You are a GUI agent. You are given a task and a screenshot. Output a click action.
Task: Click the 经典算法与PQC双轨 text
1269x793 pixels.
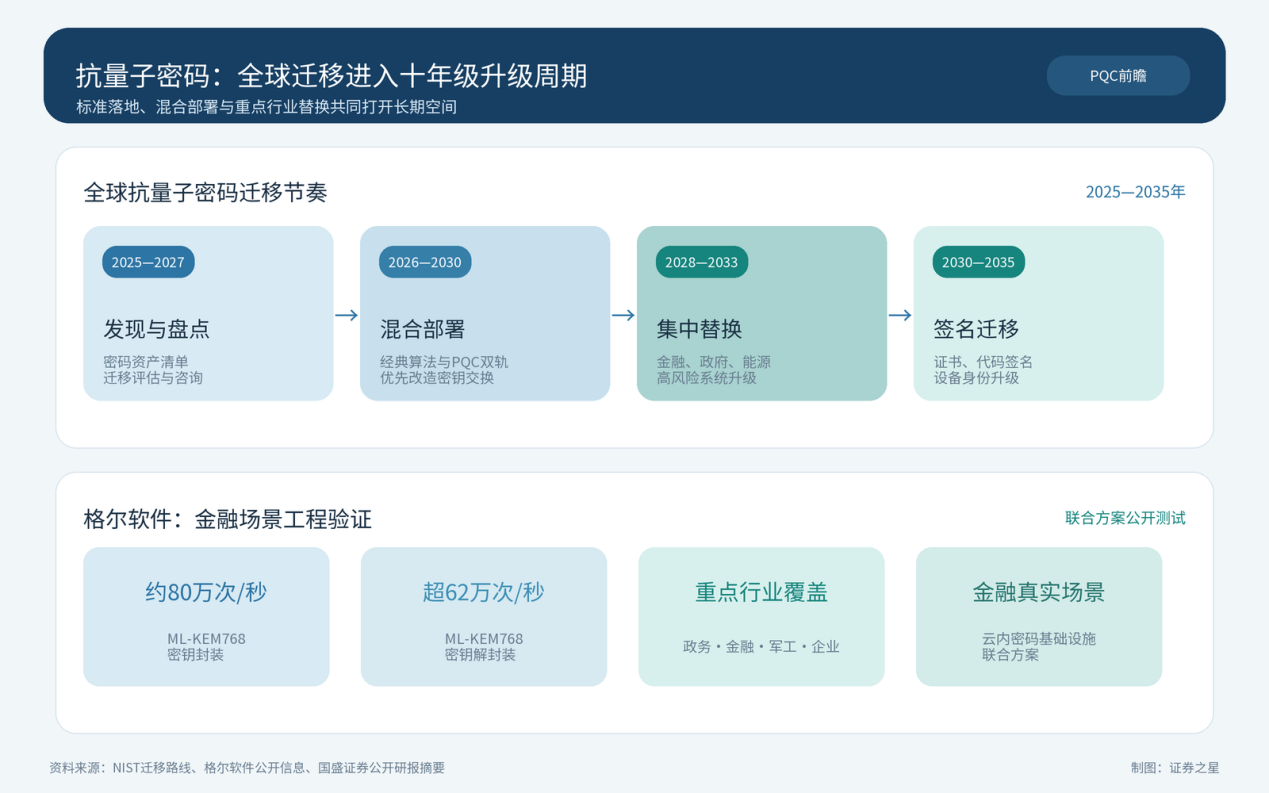click(444, 362)
